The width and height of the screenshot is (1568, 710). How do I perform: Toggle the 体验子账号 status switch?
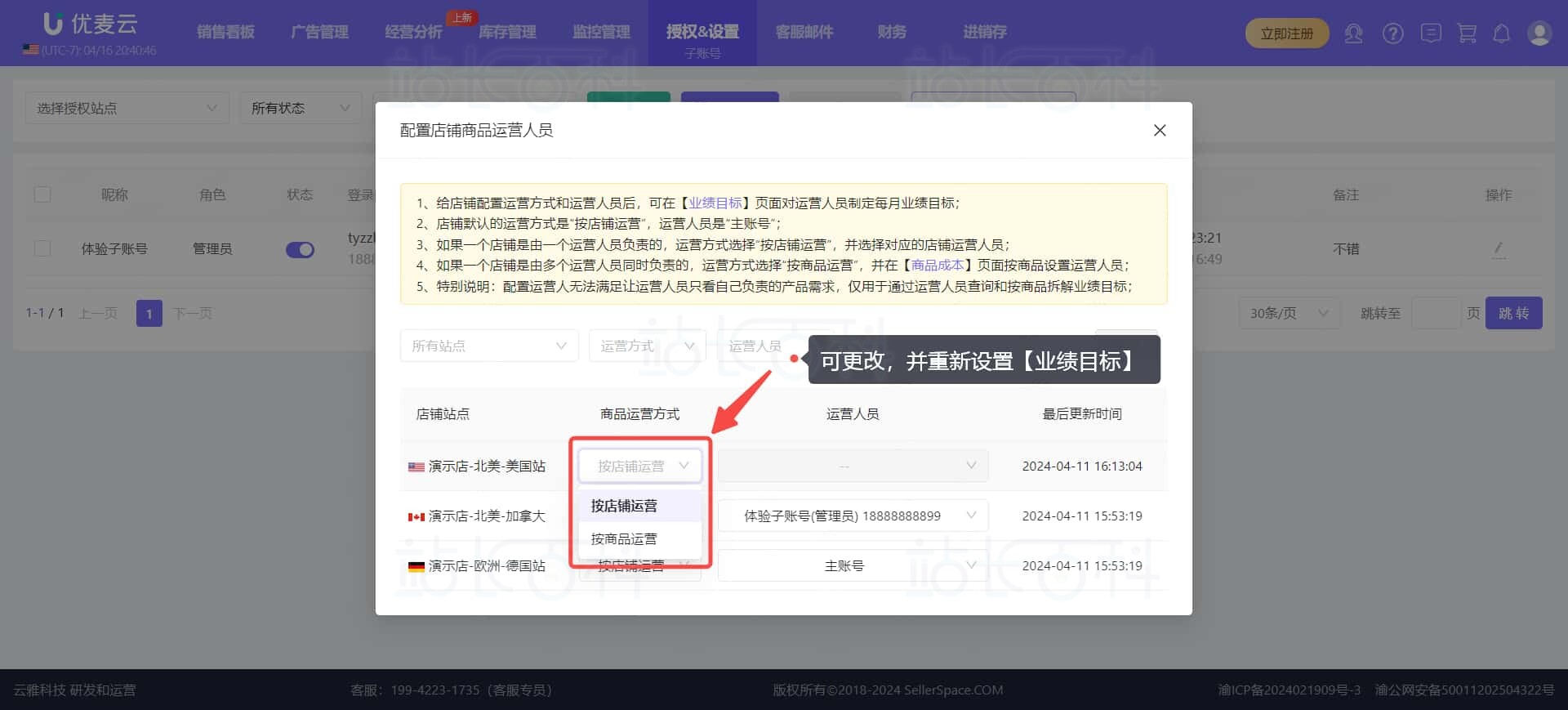pyautogui.click(x=300, y=249)
